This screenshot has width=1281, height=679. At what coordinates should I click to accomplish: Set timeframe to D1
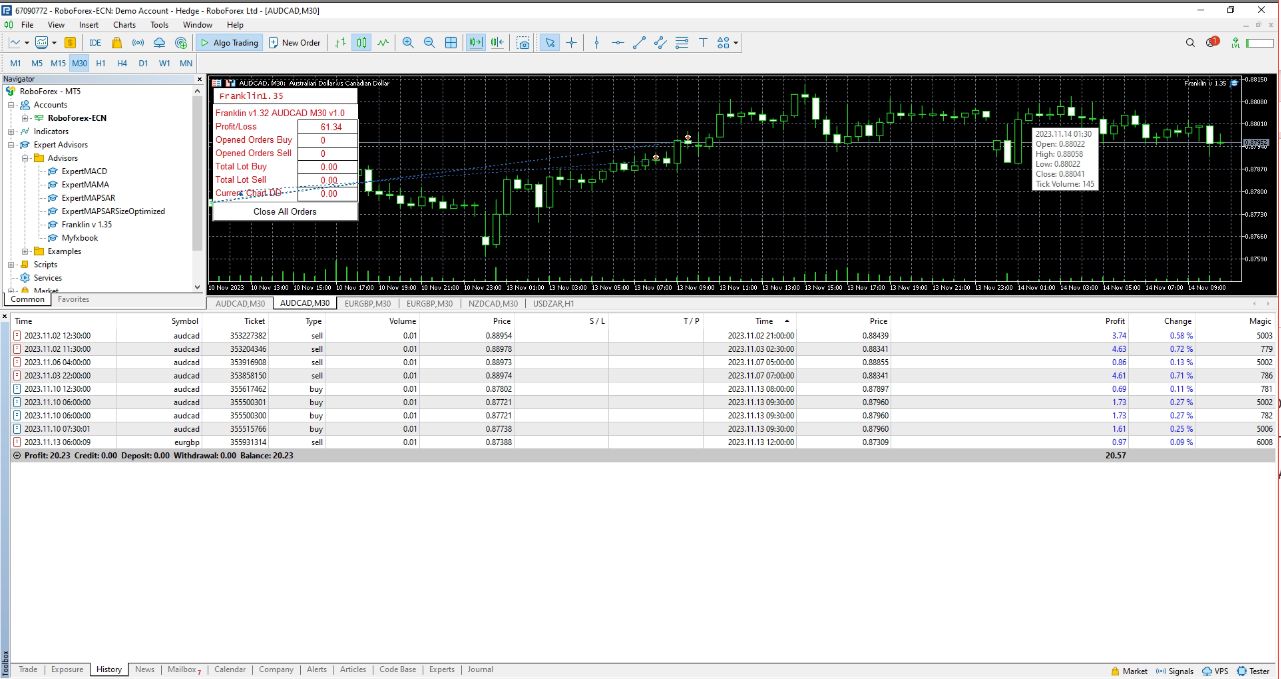click(143, 63)
